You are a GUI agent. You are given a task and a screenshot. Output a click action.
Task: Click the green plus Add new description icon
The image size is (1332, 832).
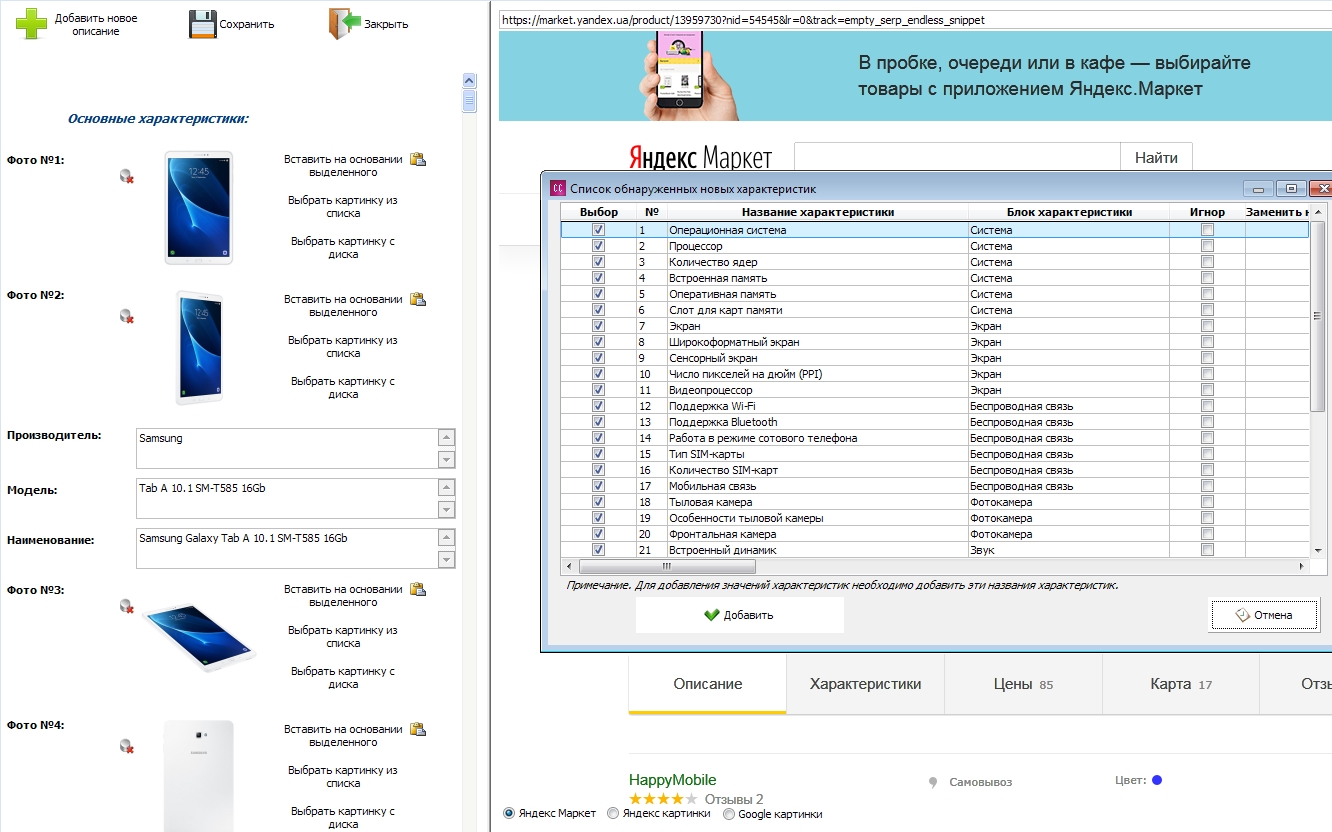(x=31, y=24)
